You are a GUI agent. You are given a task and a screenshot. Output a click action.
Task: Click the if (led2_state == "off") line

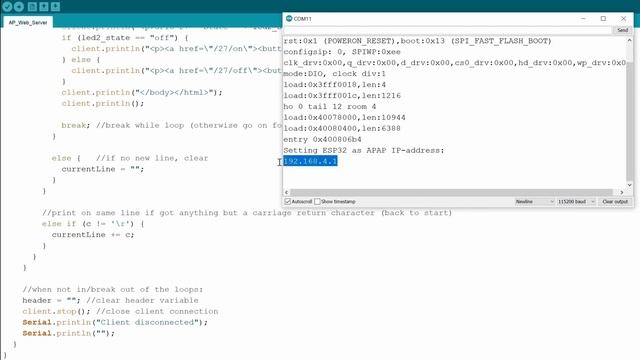pos(125,38)
